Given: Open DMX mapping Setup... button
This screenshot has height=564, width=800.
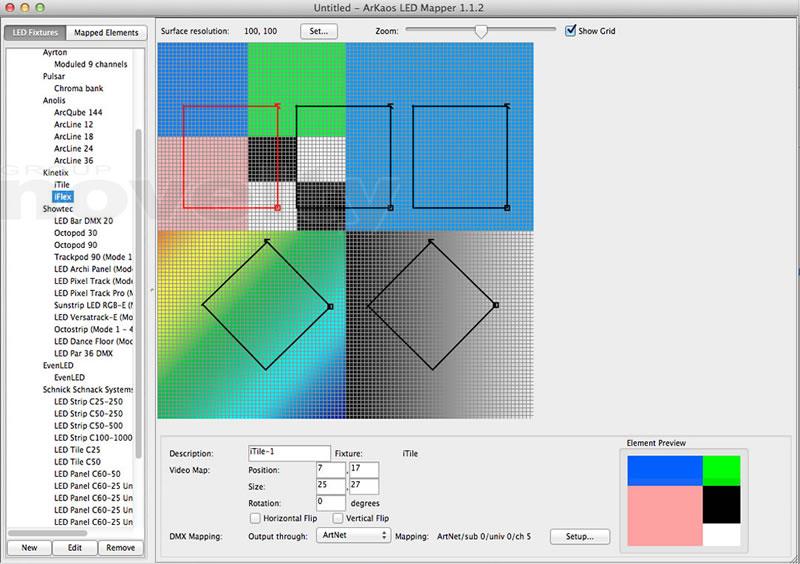Looking at the screenshot, I should [x=579, y=536].
